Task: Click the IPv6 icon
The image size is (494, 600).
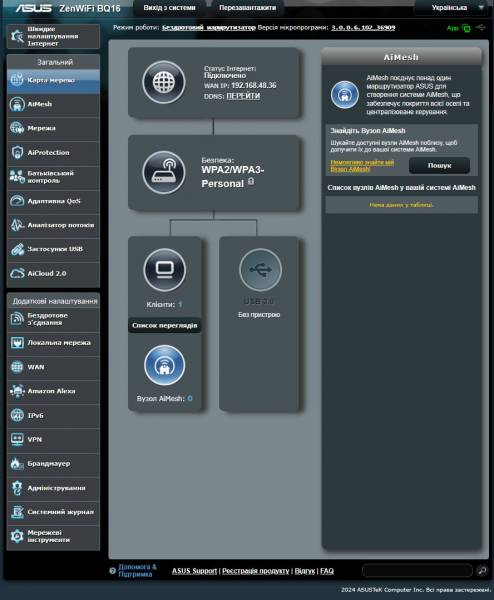Action: pos(17,415)
